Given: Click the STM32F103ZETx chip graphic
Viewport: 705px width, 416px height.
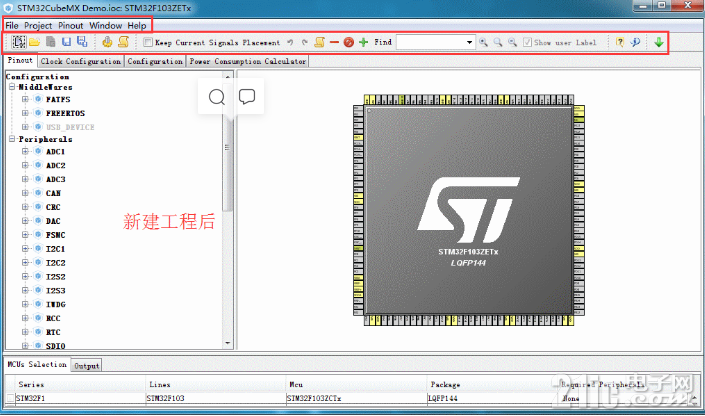Looking at the screenshot, I should (469, 210).
